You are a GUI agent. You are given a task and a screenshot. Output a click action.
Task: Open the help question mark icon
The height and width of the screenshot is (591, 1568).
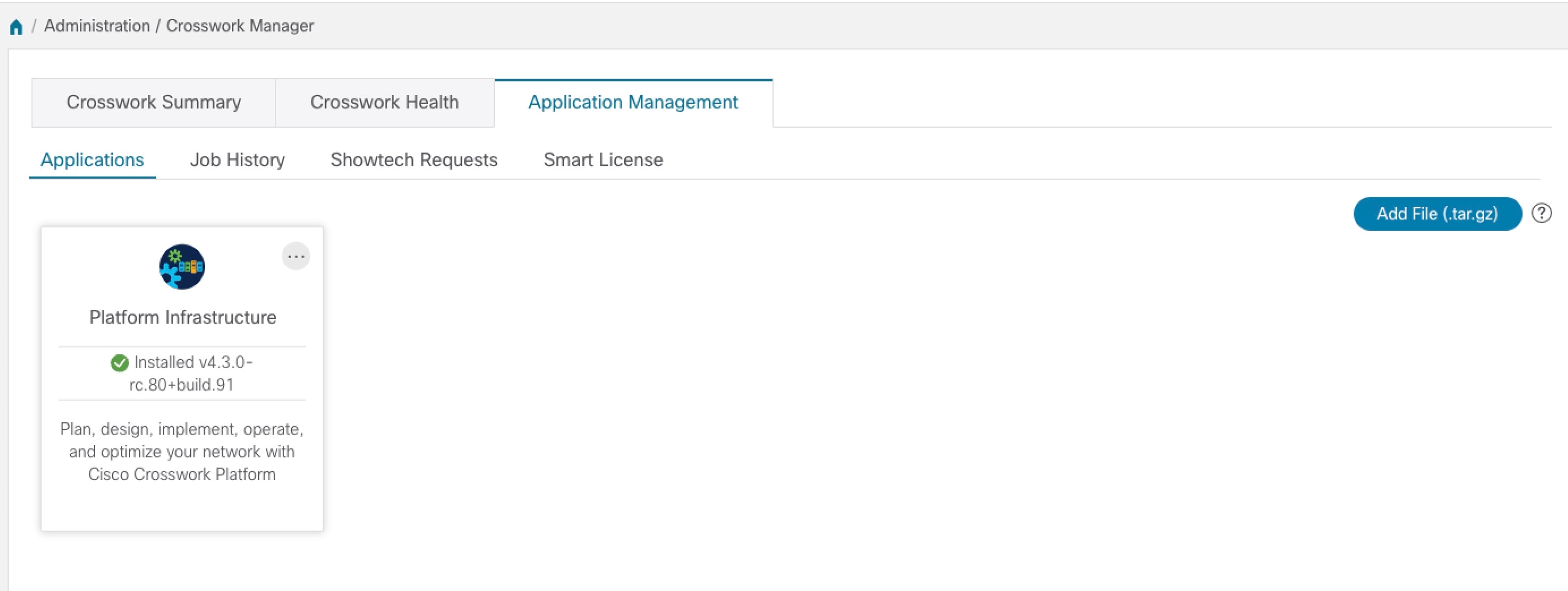(x=1541, y=214)
